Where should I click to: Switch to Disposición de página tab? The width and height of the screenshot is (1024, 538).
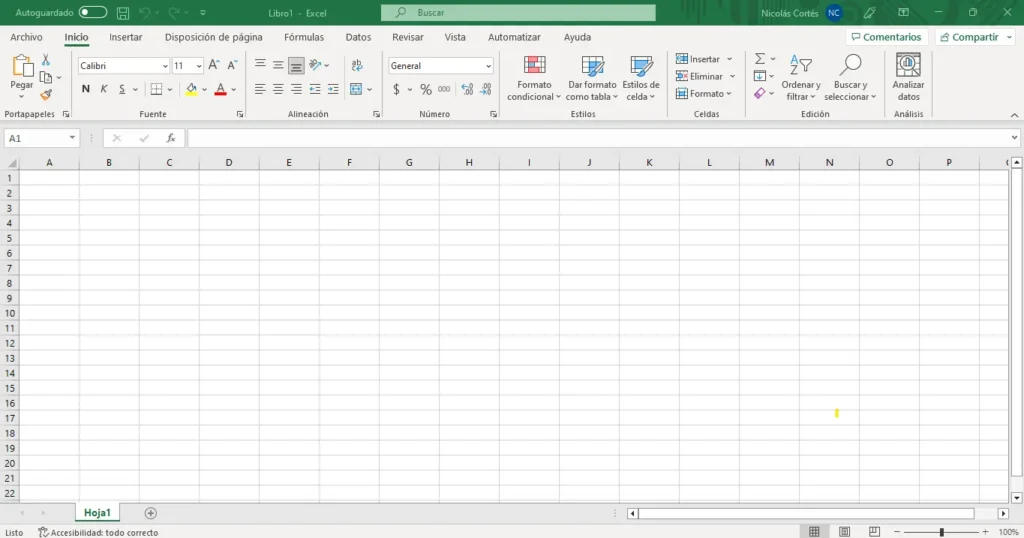214,37
